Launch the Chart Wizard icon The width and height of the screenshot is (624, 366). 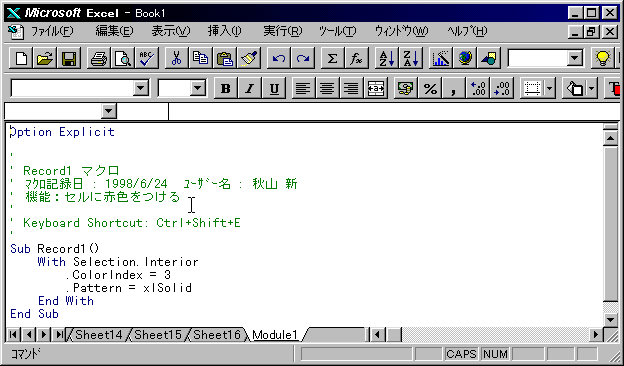(x=441, y=59)
